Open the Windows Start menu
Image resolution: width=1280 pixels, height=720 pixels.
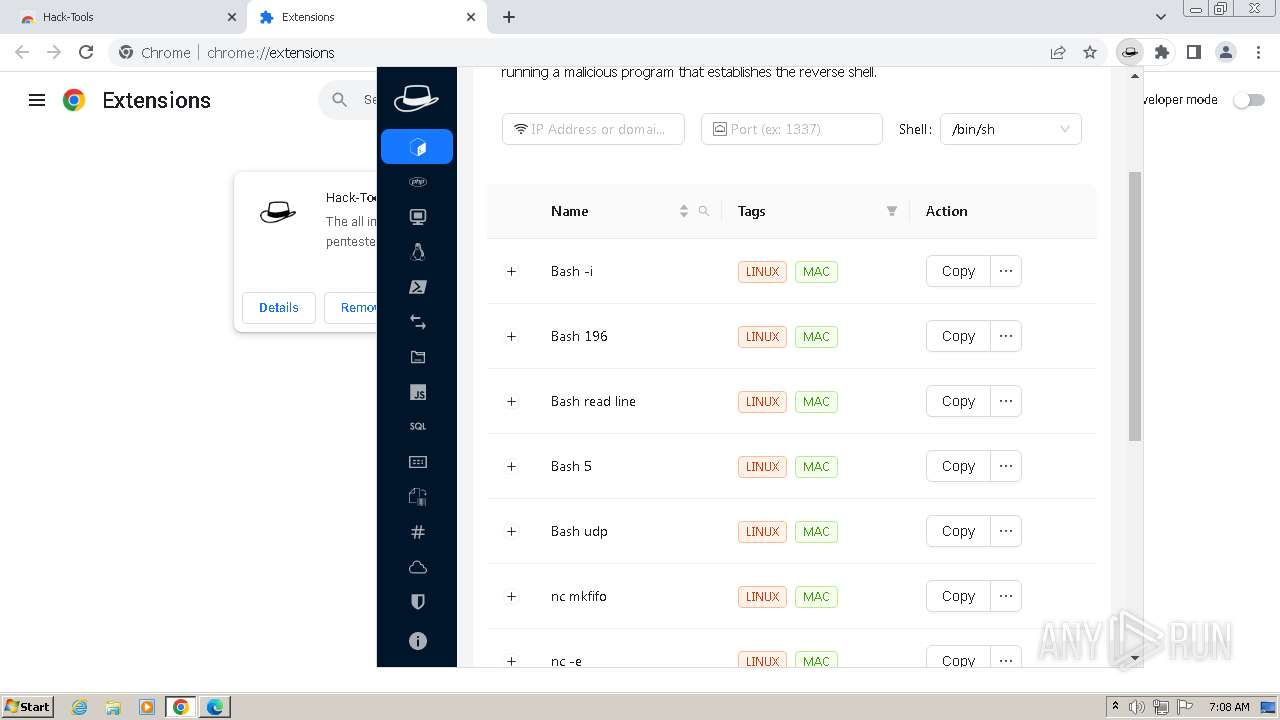[27, 706]
